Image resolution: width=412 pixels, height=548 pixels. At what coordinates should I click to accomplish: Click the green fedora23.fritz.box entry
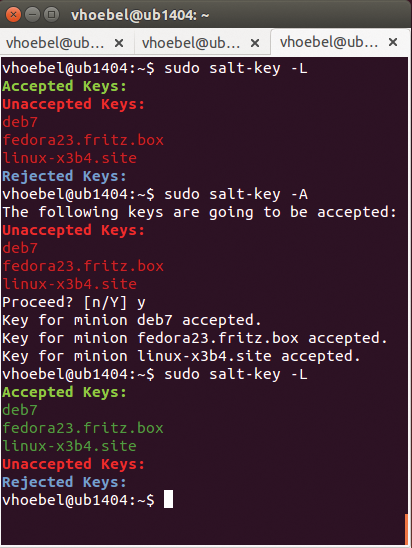pyautogui.click(x=83, y=428)
